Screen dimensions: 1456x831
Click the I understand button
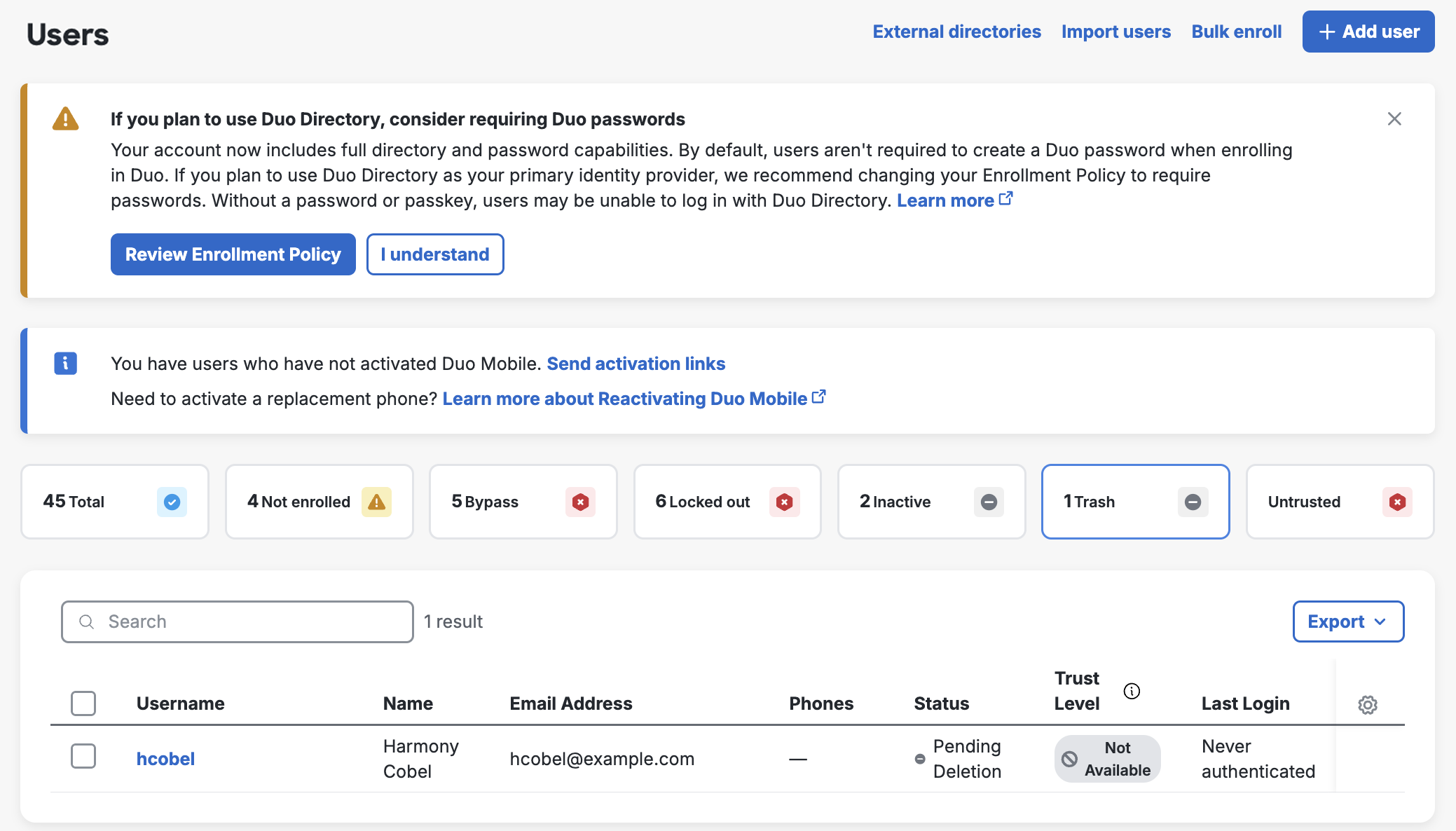pos(435,254)
